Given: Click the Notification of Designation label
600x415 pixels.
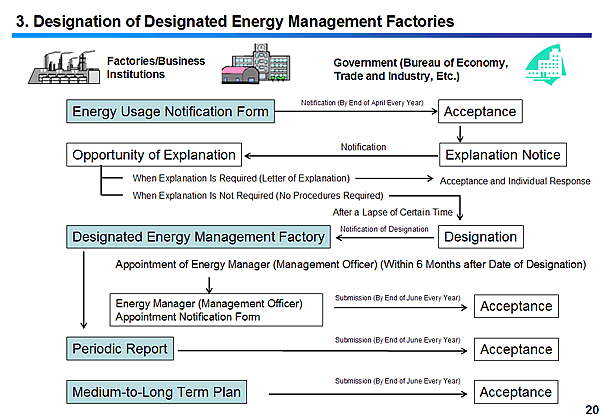Looking at the screenshot, I should click(x=384, y=229).
